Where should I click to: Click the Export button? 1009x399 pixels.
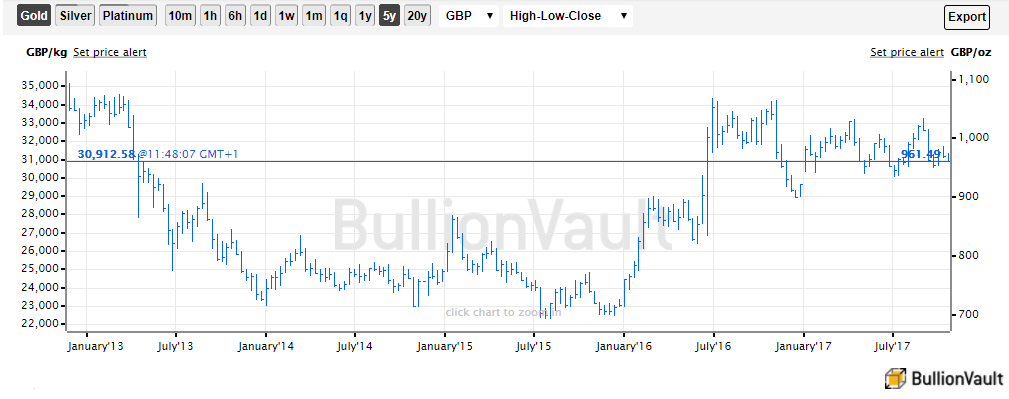coord(967,17)
